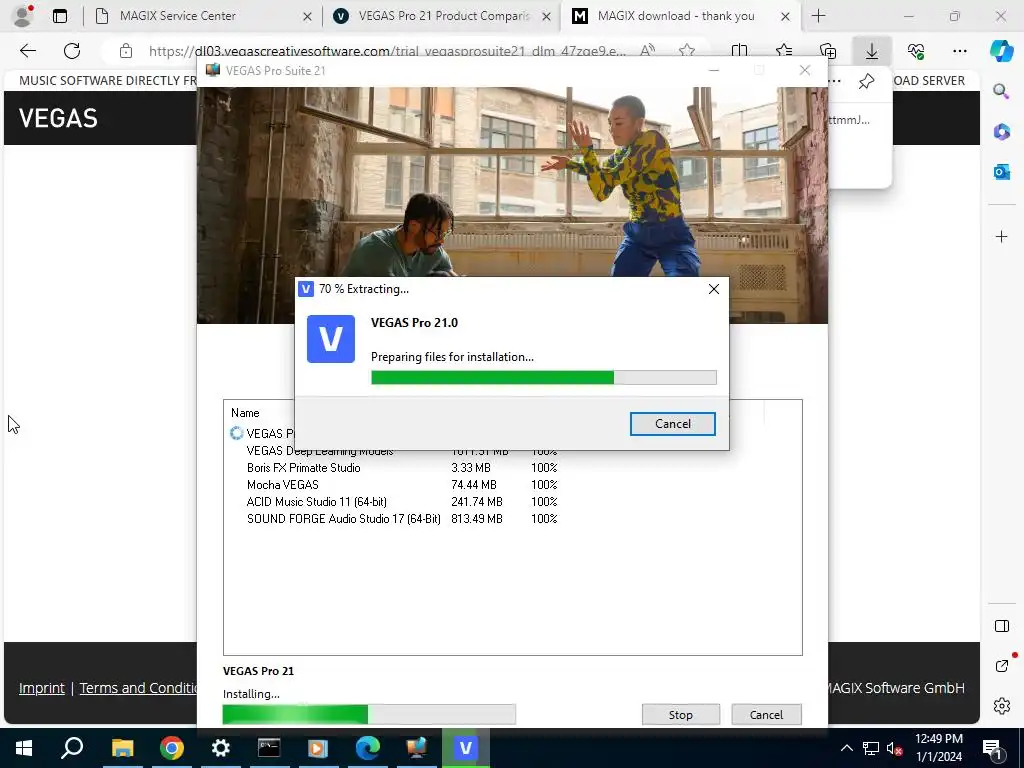
Task: Close the MAGIX download tab
Action: tap(786, 16)
